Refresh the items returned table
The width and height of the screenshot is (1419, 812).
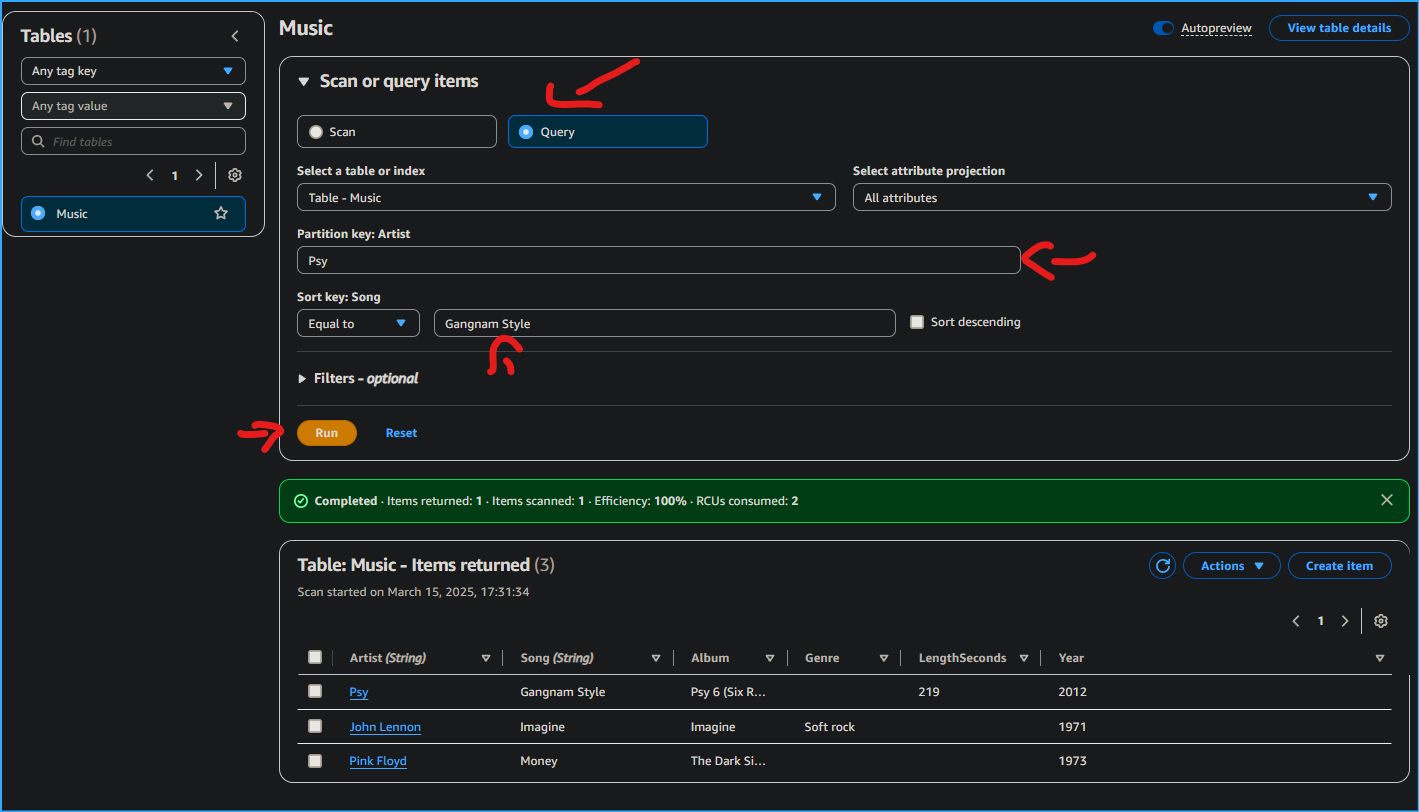tap(1162, 566)
